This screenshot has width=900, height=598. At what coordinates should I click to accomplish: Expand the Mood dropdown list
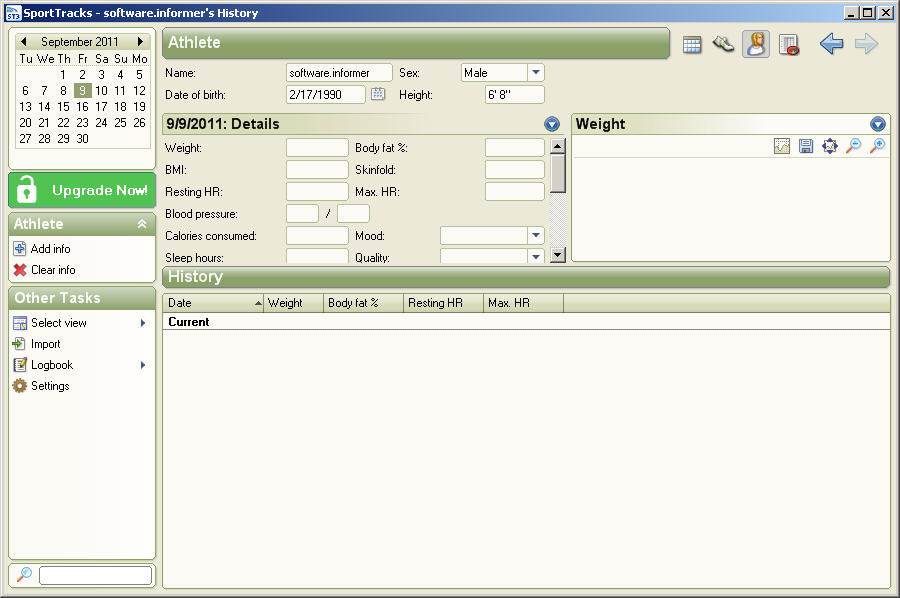pyautogui.click(x=536, y=236)
